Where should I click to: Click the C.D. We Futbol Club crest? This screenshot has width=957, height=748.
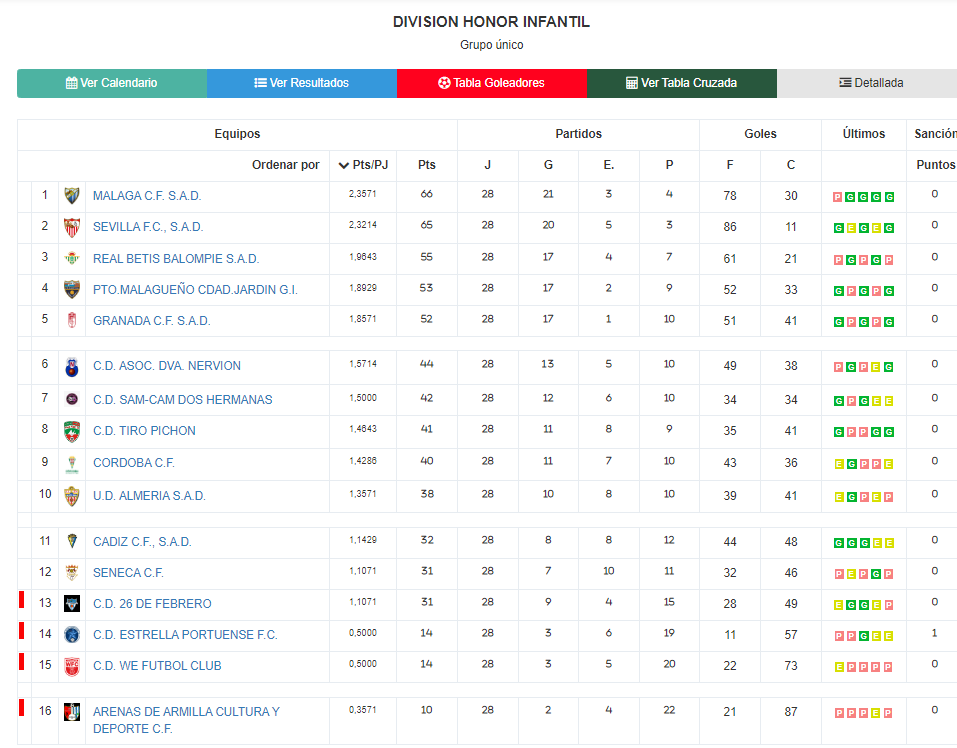click(72, 666)
